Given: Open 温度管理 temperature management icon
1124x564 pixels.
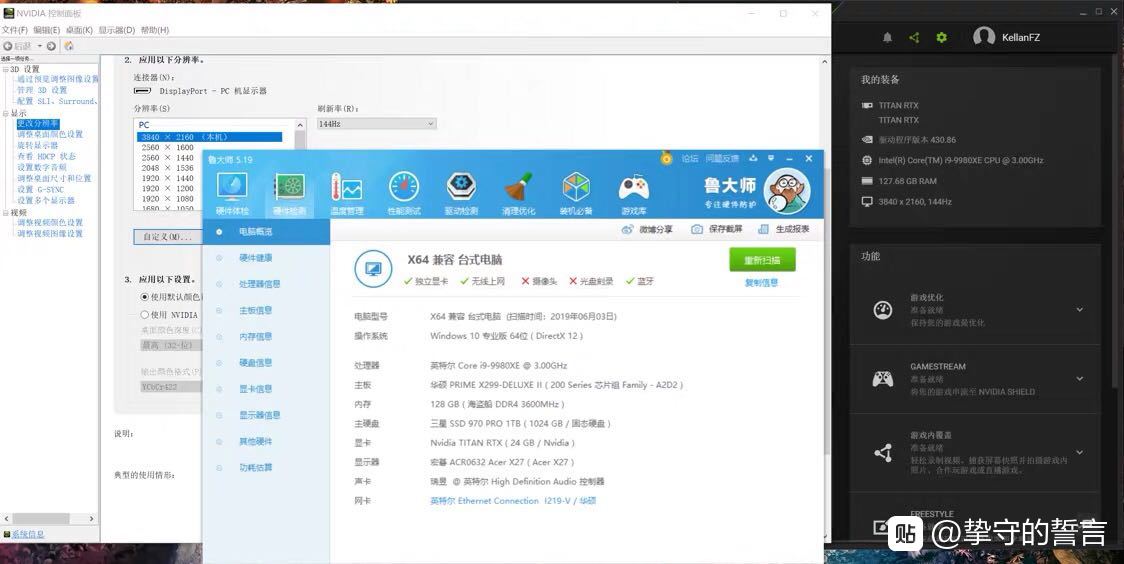Looking at the screenshot, I should click(x=347, y=193).
